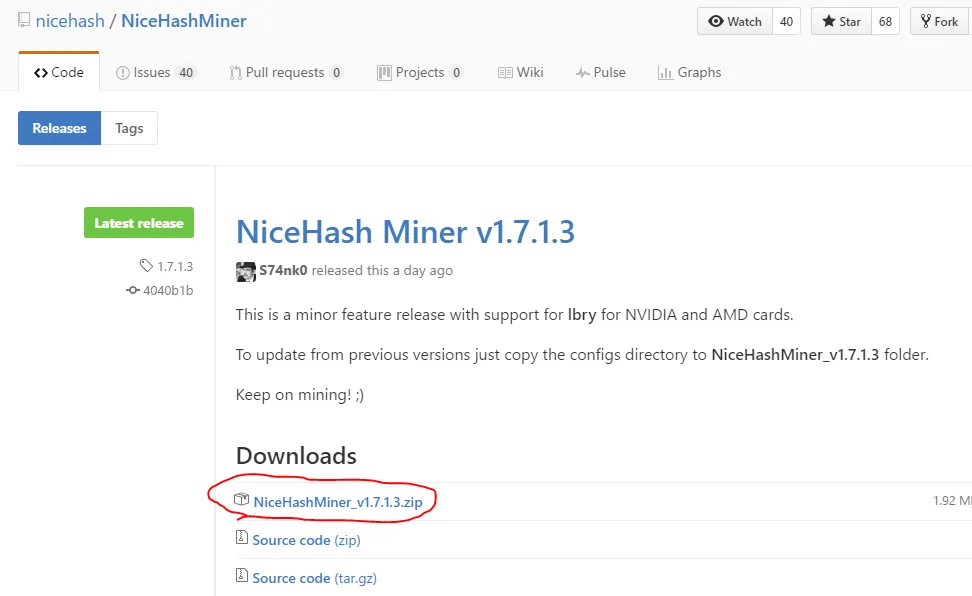Click the eye icon on Watch button

click(716, 21)
